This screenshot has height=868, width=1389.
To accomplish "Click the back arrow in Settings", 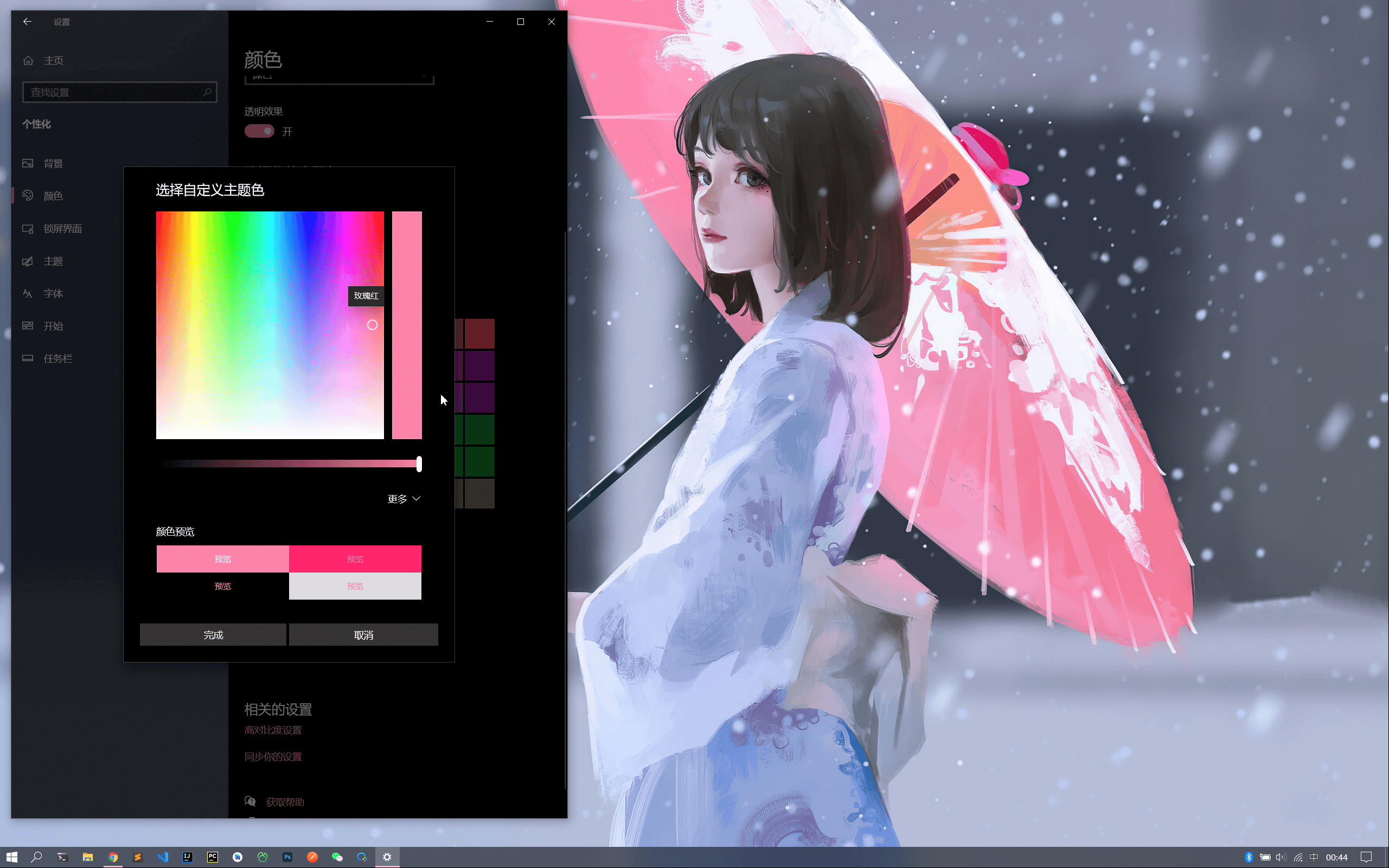I will point(28,21).
